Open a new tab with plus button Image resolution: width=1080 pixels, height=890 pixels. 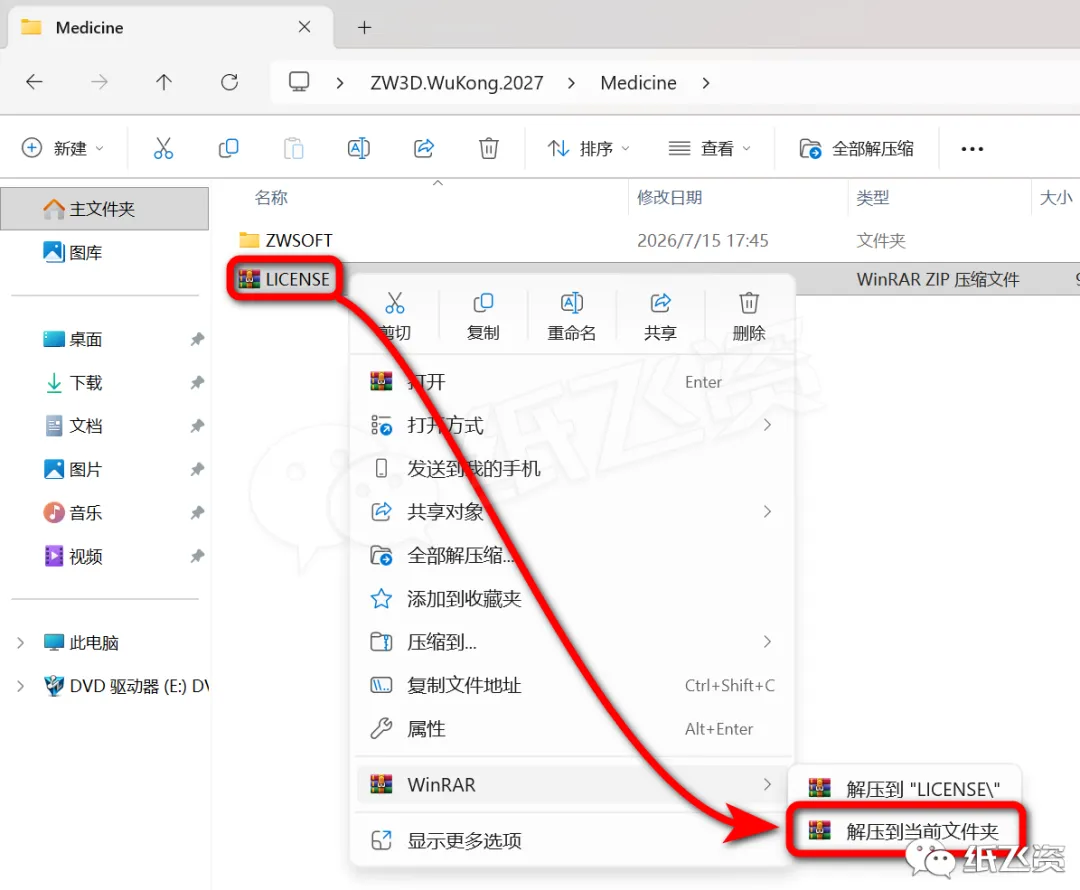click(x=364, y=28)
